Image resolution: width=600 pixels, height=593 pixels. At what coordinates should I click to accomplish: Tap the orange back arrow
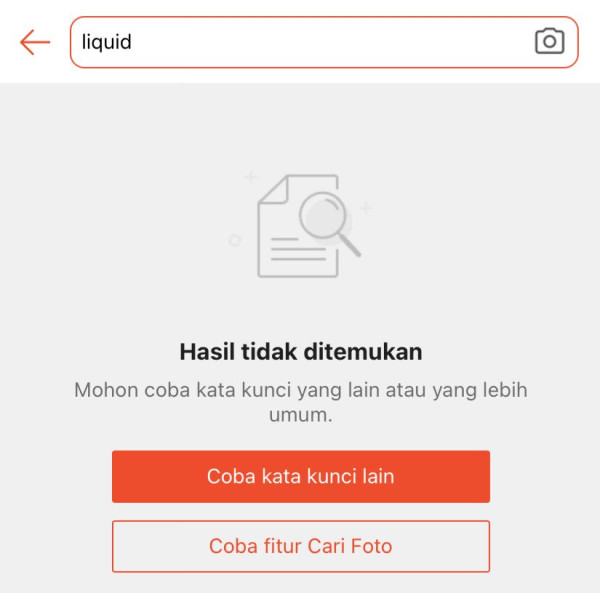[x=35, y=42]
